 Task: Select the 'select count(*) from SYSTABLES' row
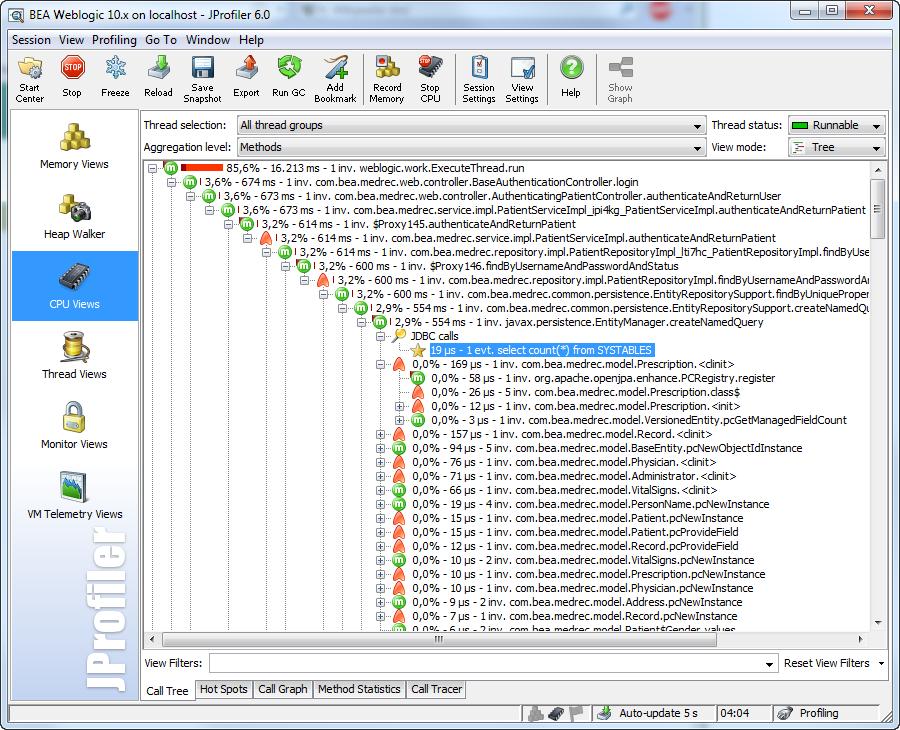pyautogui.click(x=541, y=350)
